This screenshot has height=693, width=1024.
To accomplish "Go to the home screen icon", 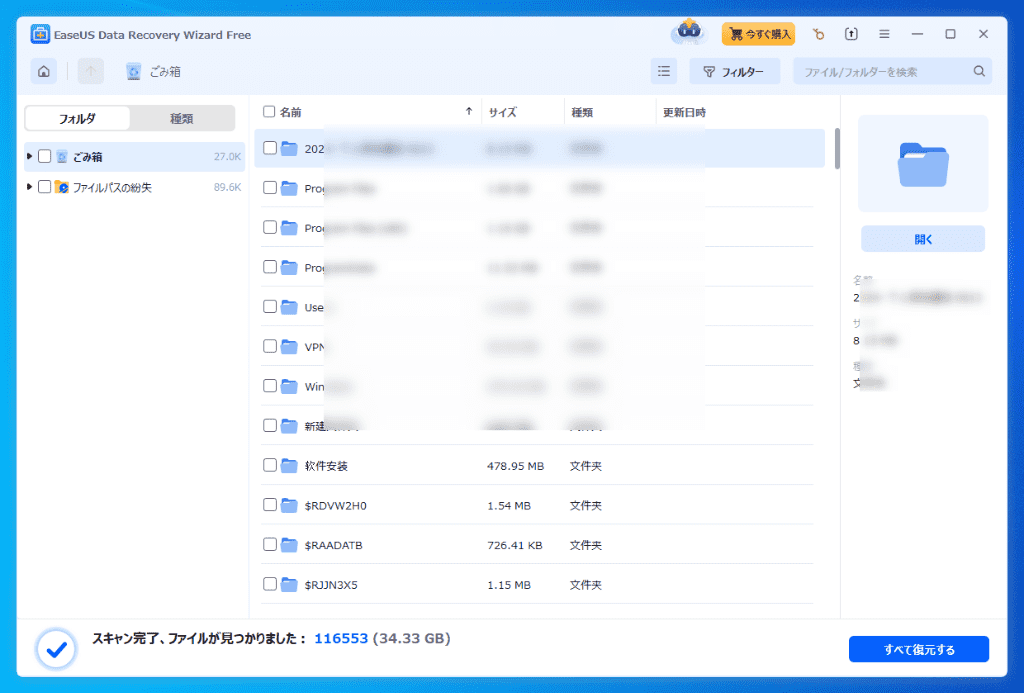I will 44,71.
